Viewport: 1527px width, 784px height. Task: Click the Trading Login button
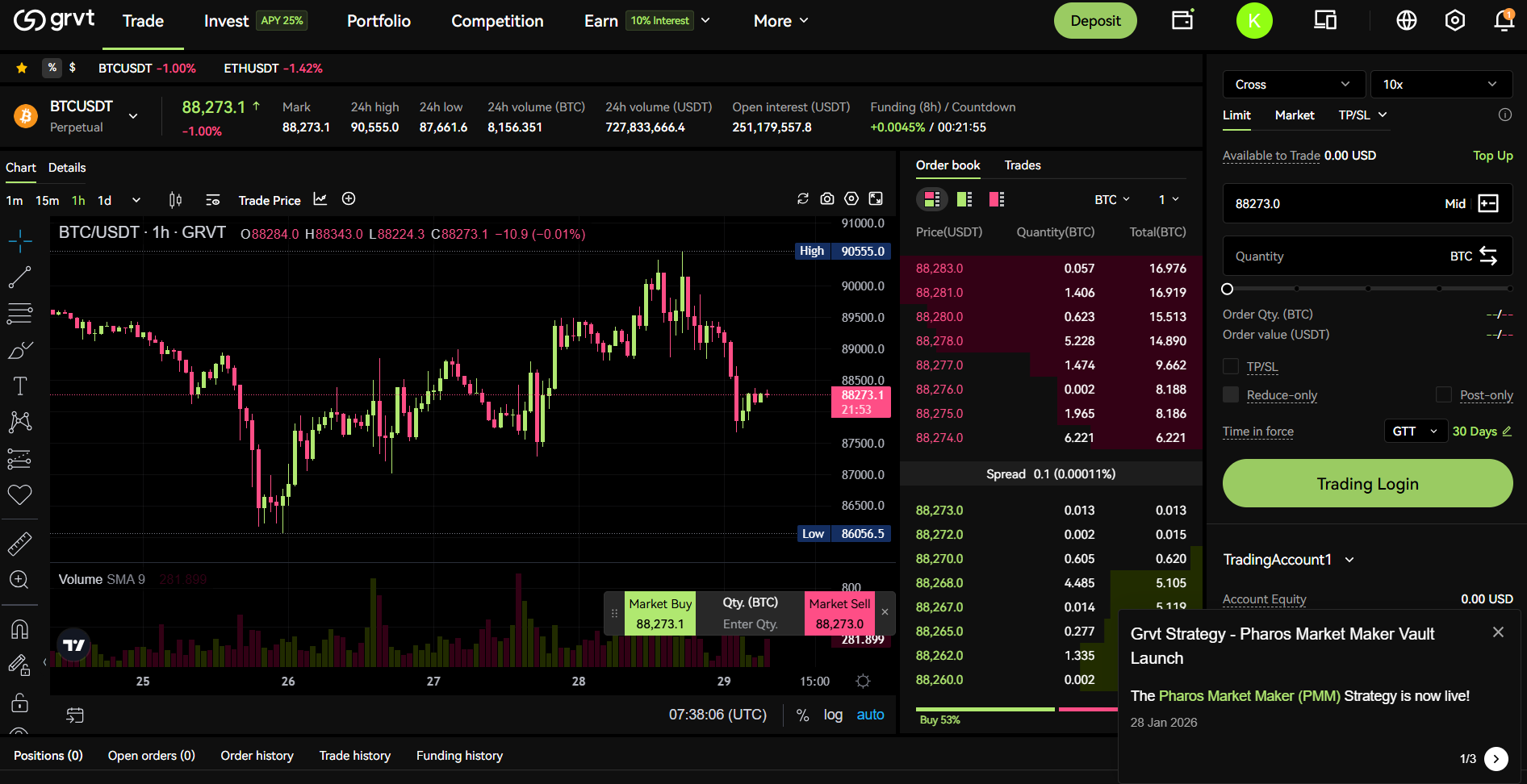coord(1366,483)
